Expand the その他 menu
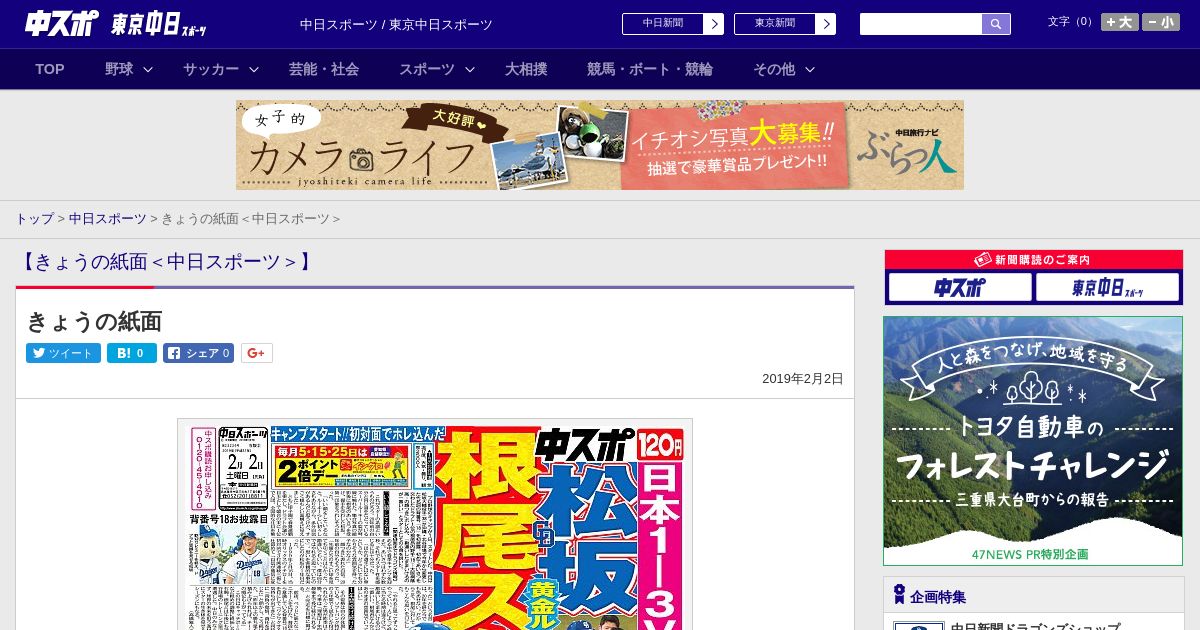 point(784,69)
